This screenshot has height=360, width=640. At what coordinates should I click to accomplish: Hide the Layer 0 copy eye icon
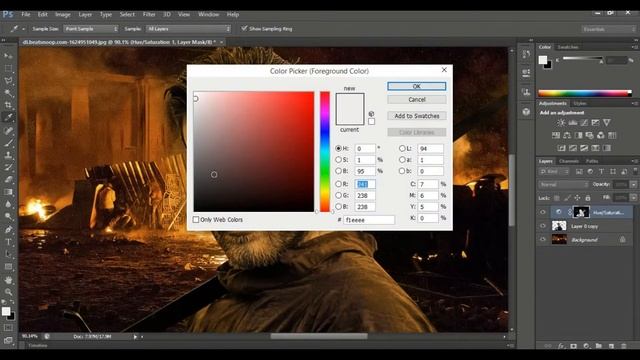(x=543, y=226)
